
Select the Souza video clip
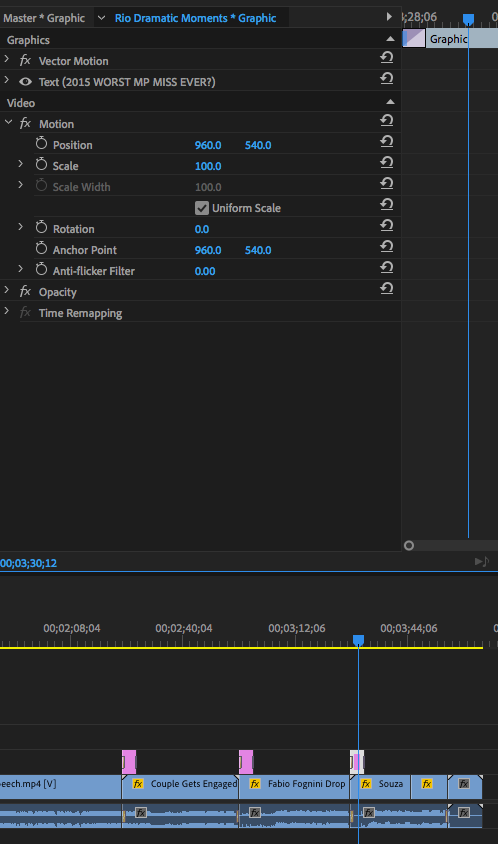[381, 787]
